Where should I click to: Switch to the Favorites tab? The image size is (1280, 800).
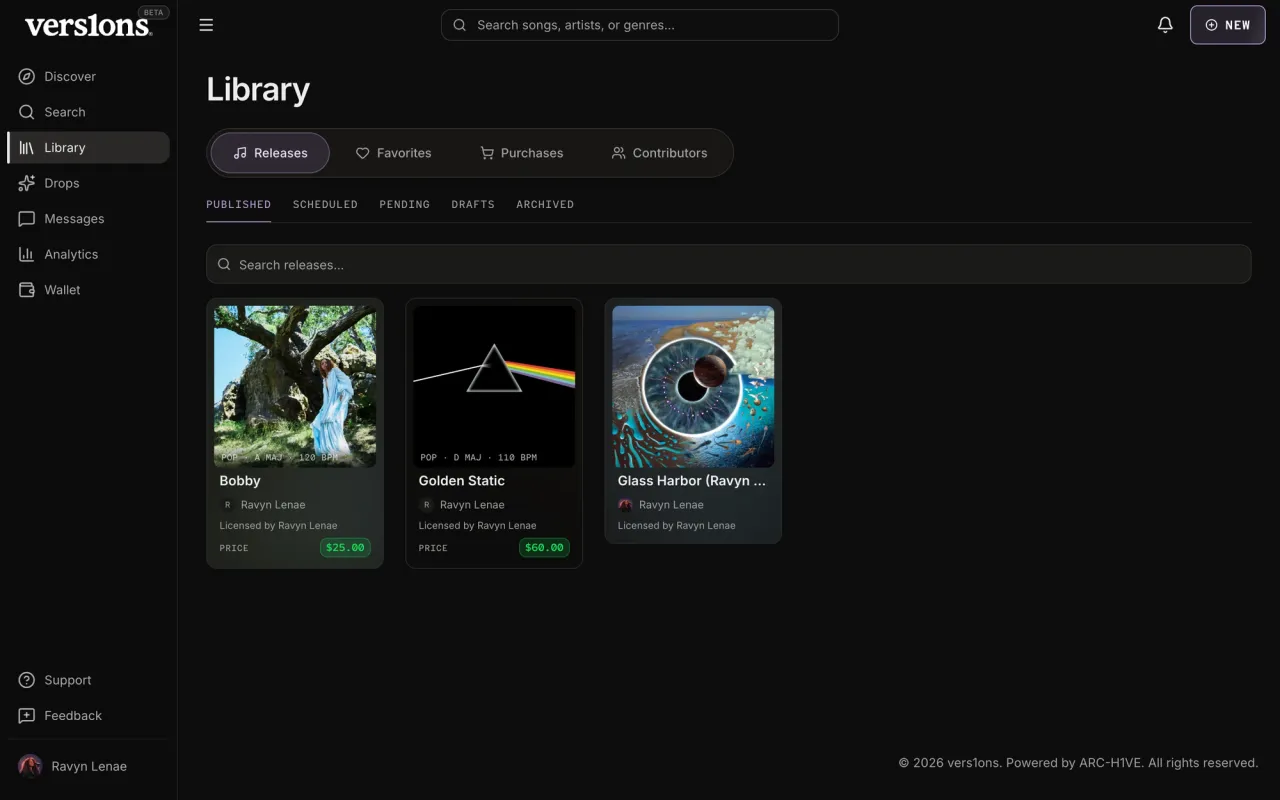pyautogui.click(x=394, y=153)
